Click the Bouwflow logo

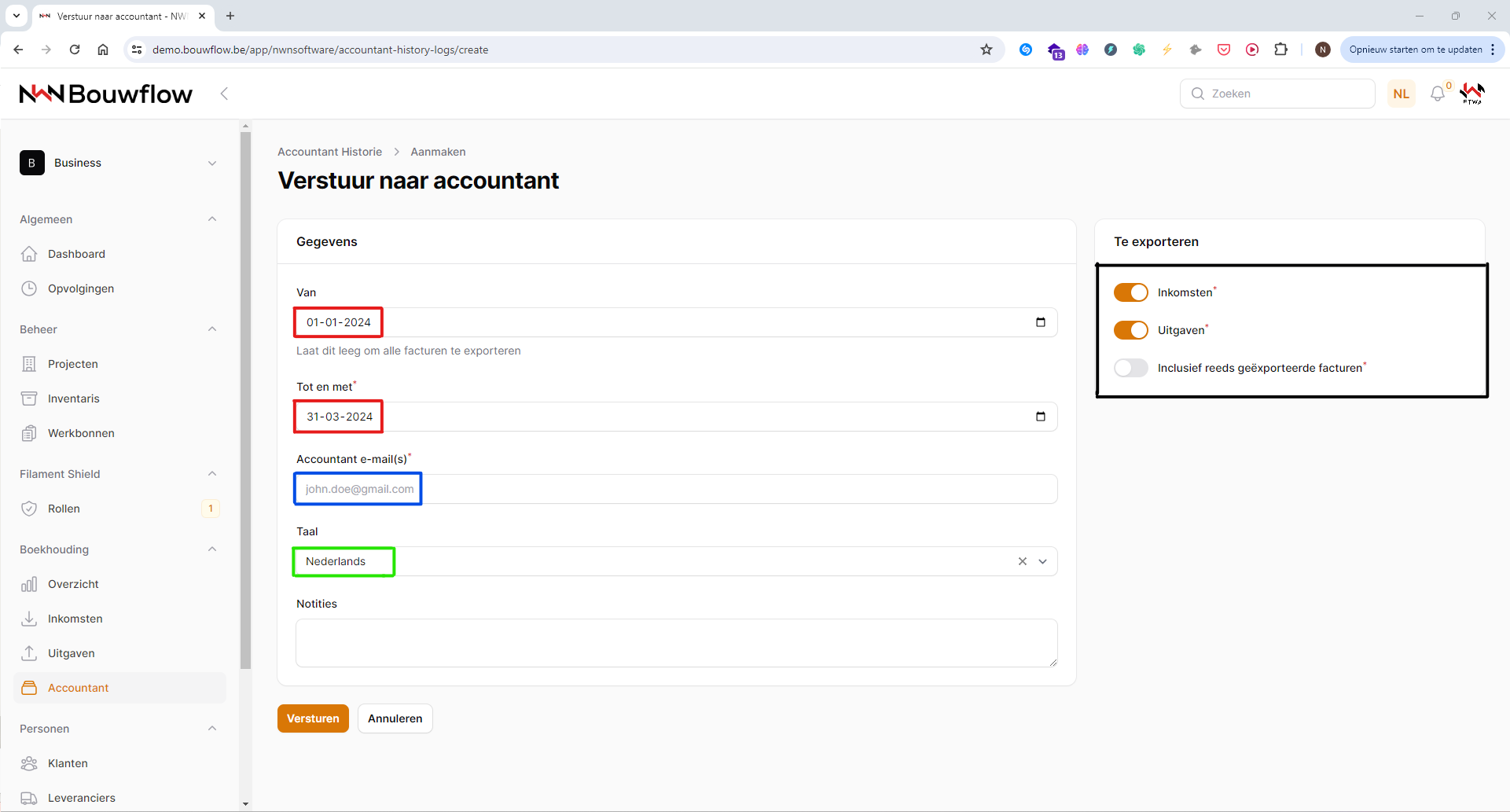tap(106, 94)
